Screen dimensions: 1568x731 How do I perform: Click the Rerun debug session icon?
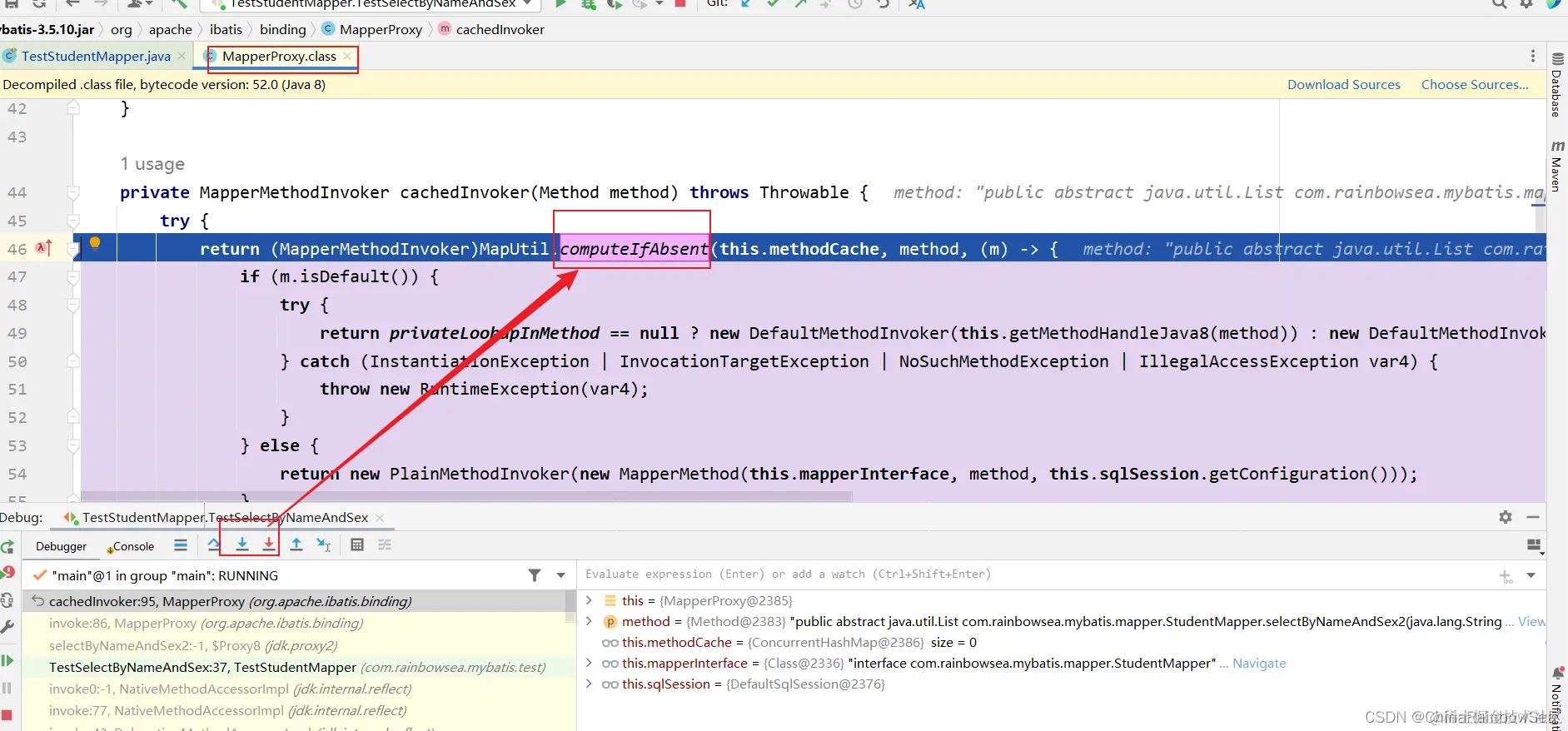tap(7, 547)
